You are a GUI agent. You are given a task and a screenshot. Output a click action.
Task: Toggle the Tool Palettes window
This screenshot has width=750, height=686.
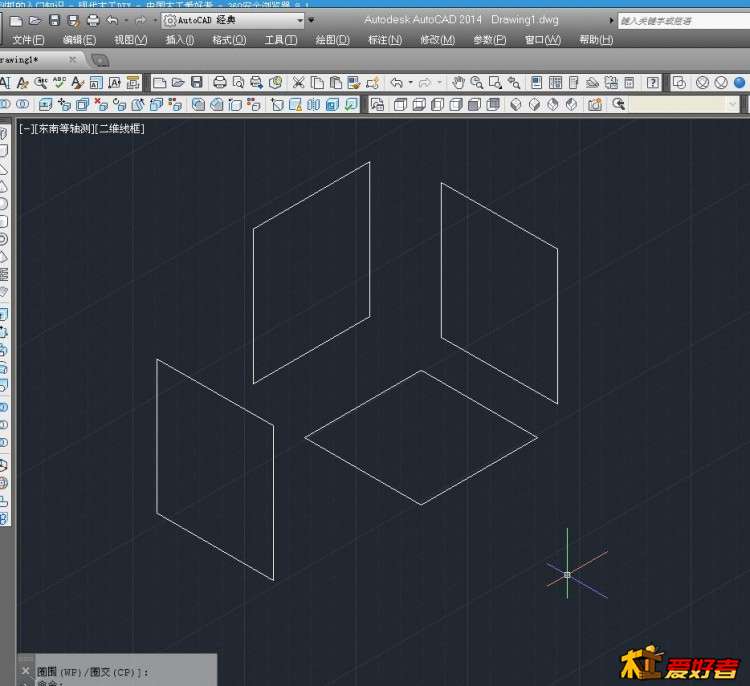tap(574, 83)
